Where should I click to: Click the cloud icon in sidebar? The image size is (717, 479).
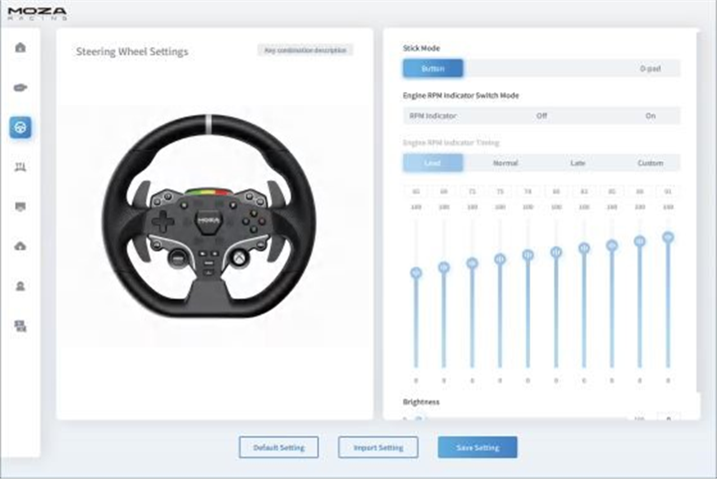point(20,246)
